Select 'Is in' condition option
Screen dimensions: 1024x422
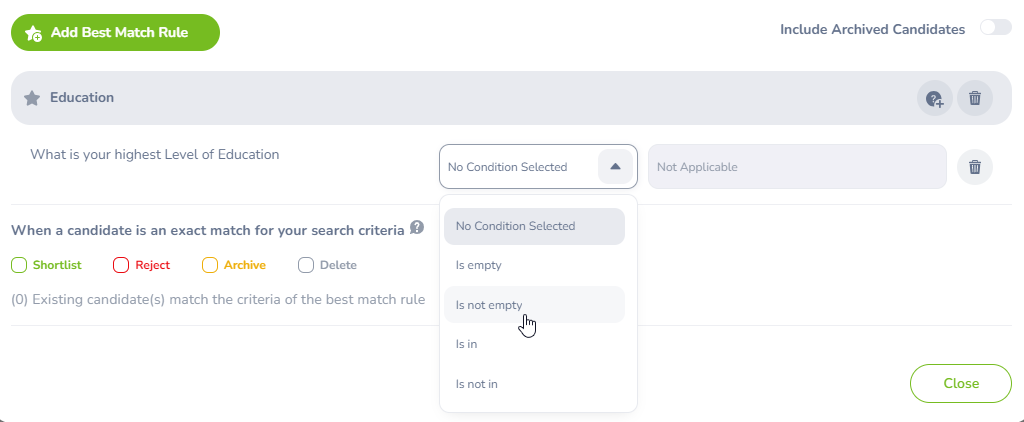(466, 344)
